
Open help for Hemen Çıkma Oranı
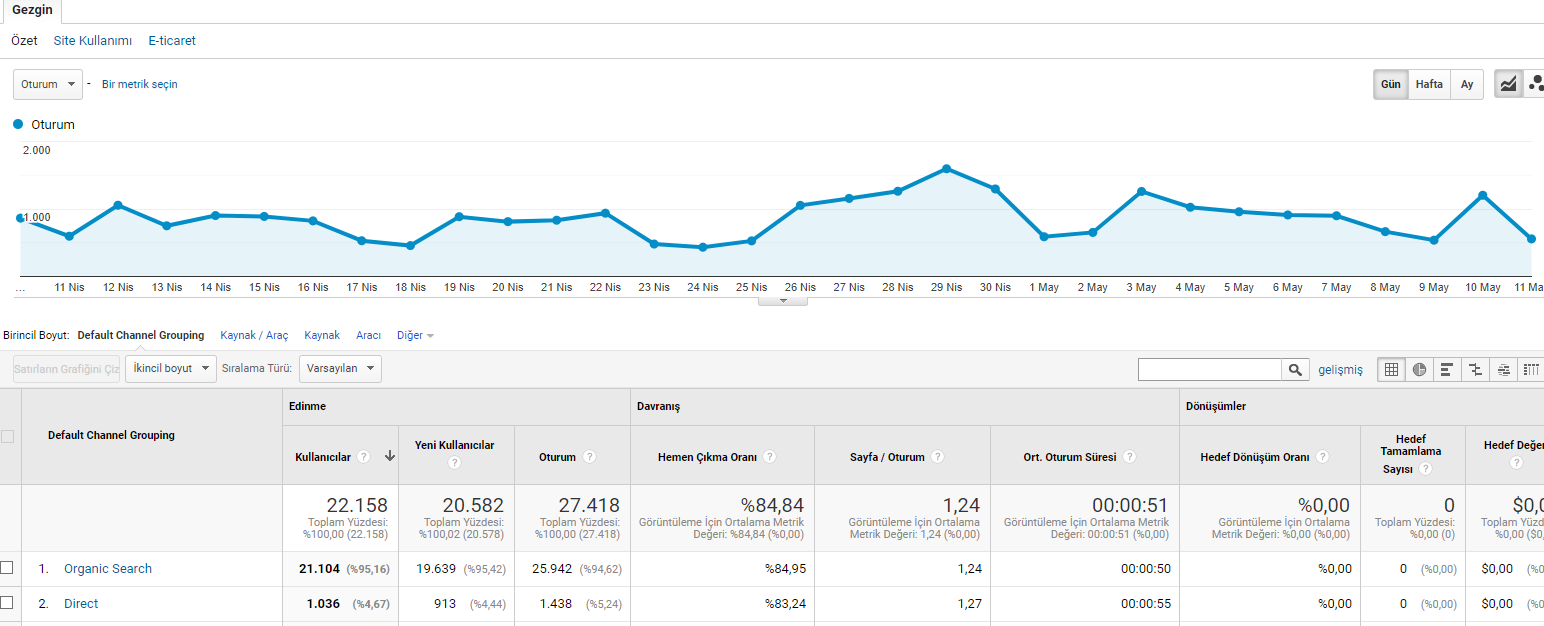[x=770, y=457]
